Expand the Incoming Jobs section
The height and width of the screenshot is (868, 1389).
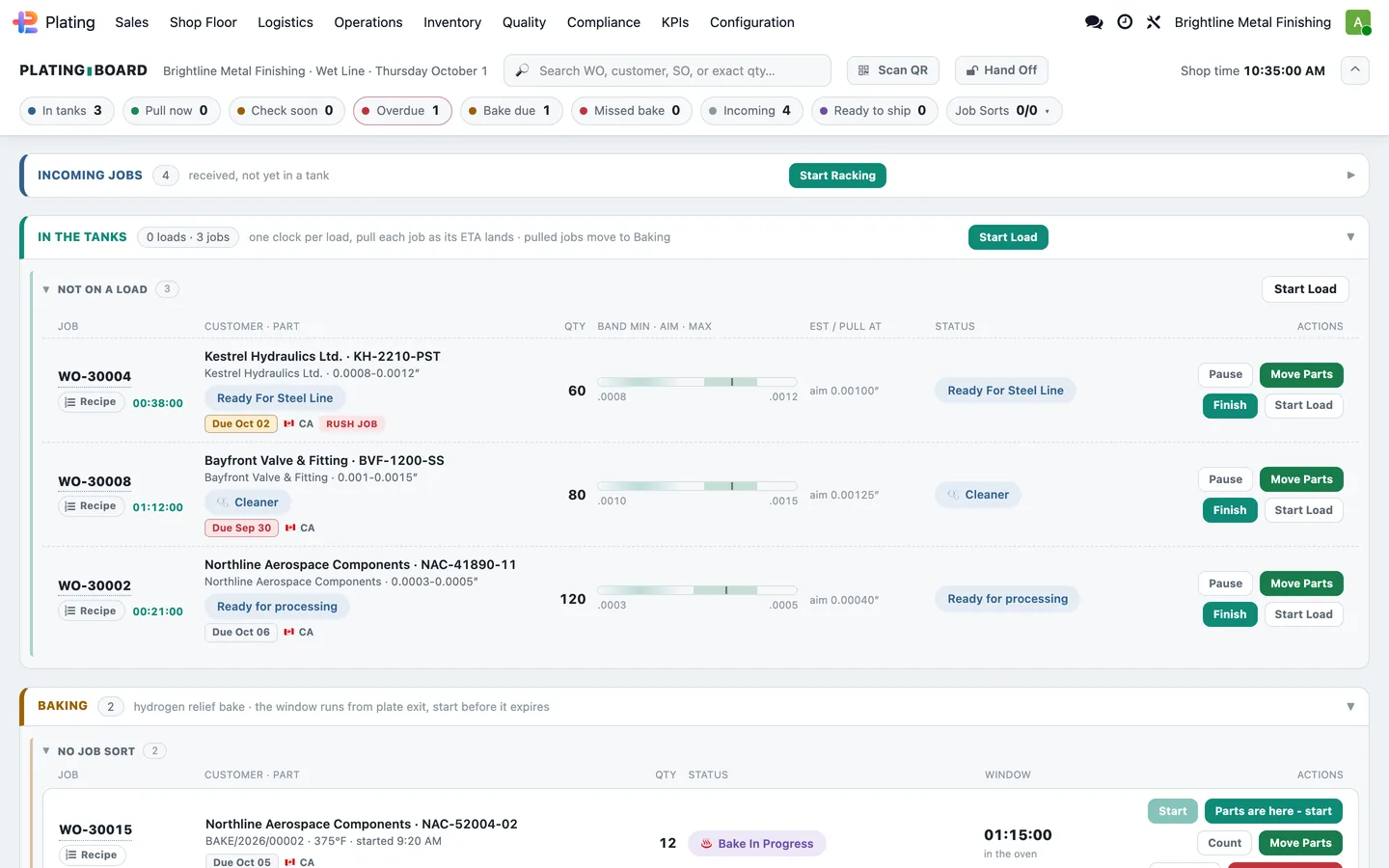[1350, 176]
